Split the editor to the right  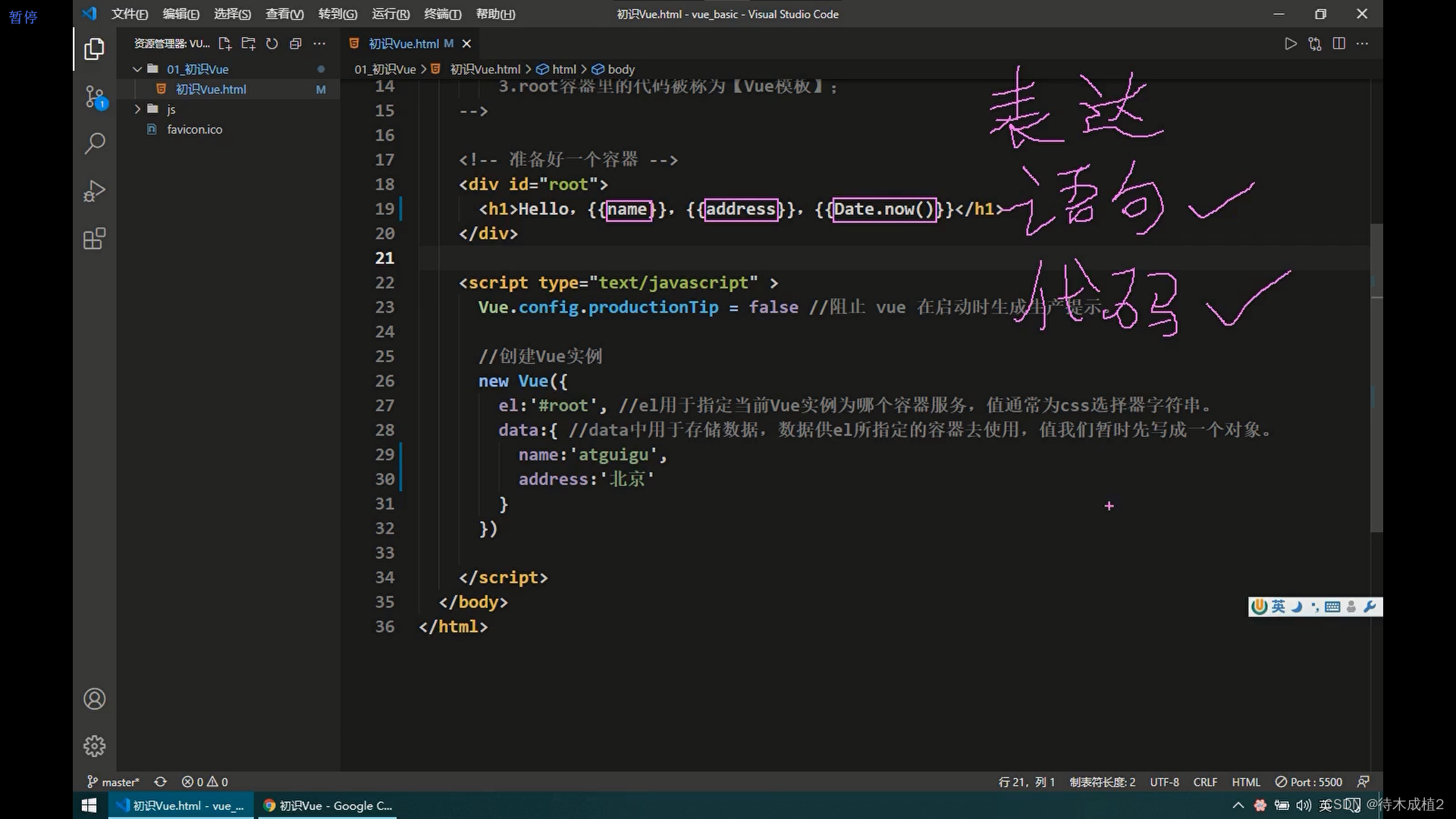point(1339,44)
